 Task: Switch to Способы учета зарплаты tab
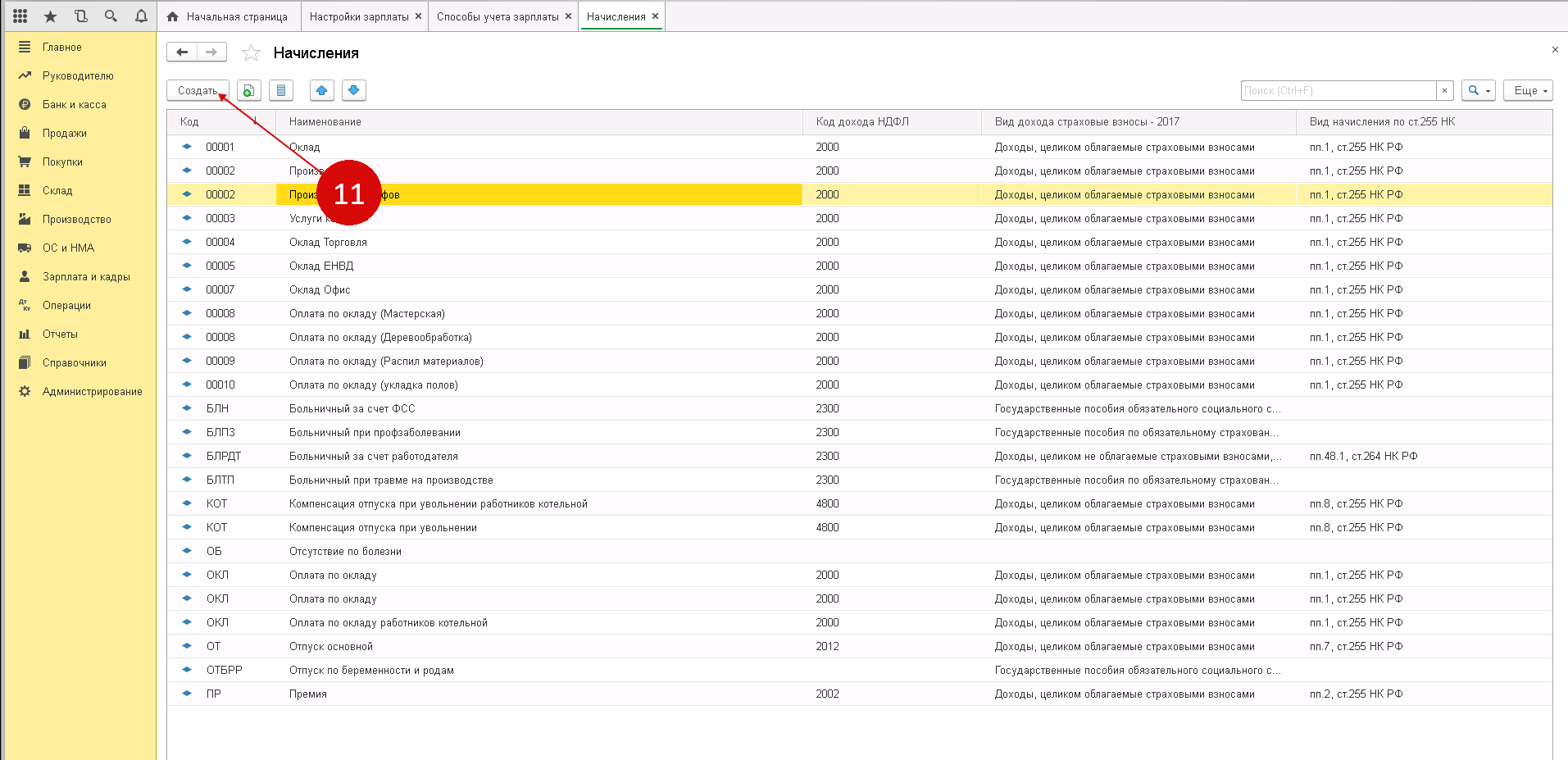click(497, 16)
